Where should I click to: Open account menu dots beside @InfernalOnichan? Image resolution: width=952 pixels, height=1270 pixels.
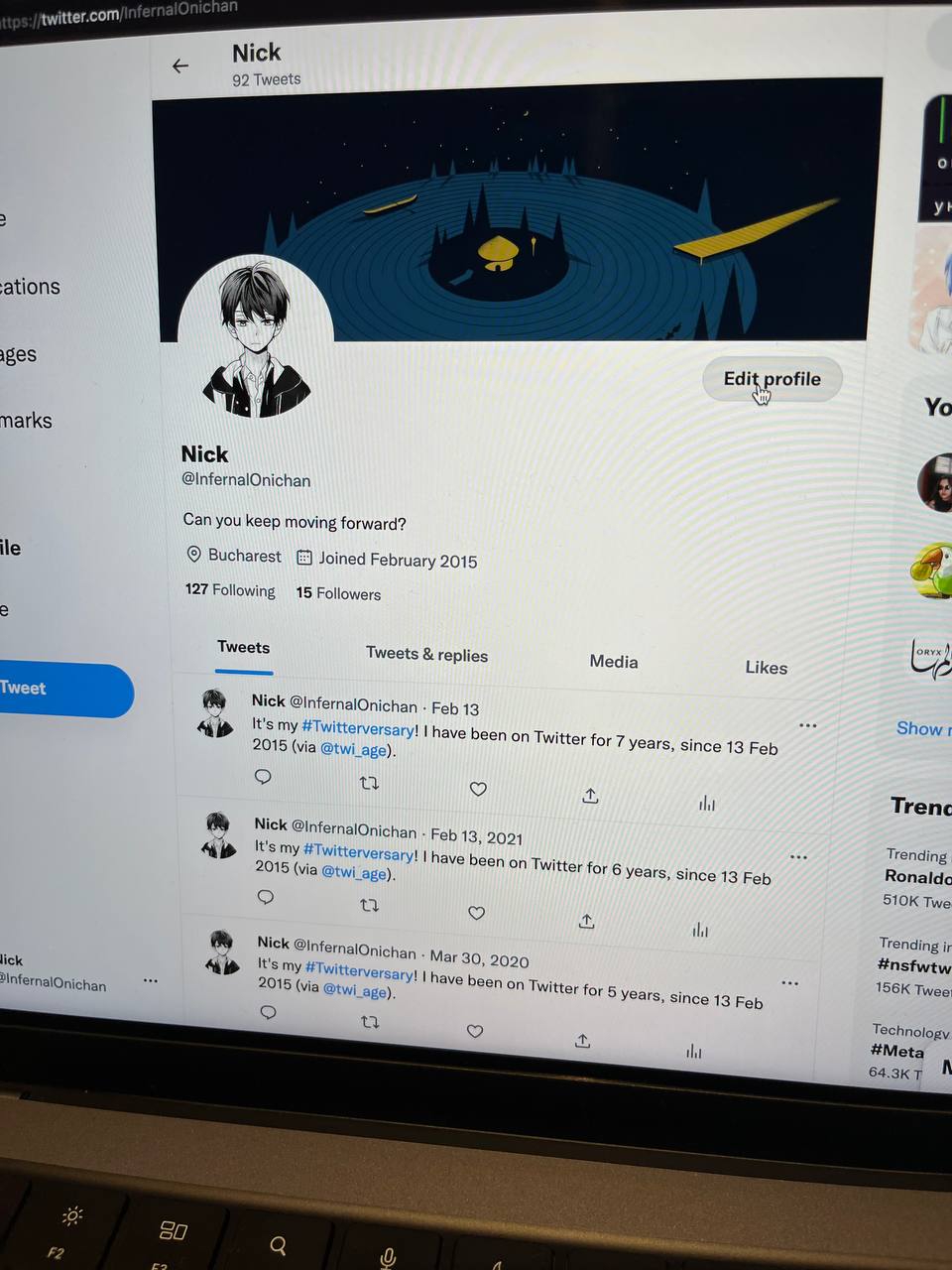pyautogui.click(x=150, y=980)
